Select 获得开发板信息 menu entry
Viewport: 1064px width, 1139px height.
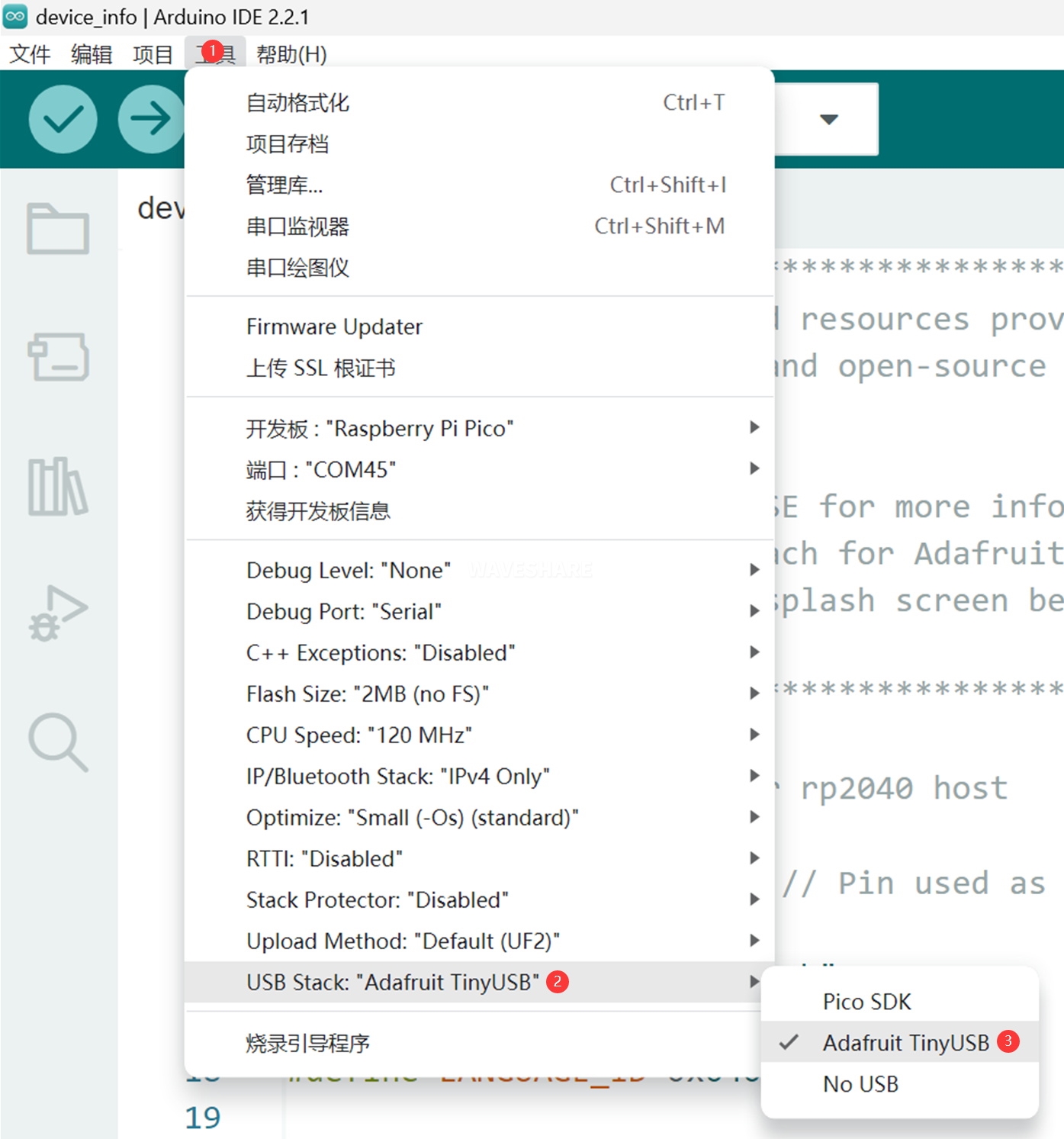(x=480, y=510)
